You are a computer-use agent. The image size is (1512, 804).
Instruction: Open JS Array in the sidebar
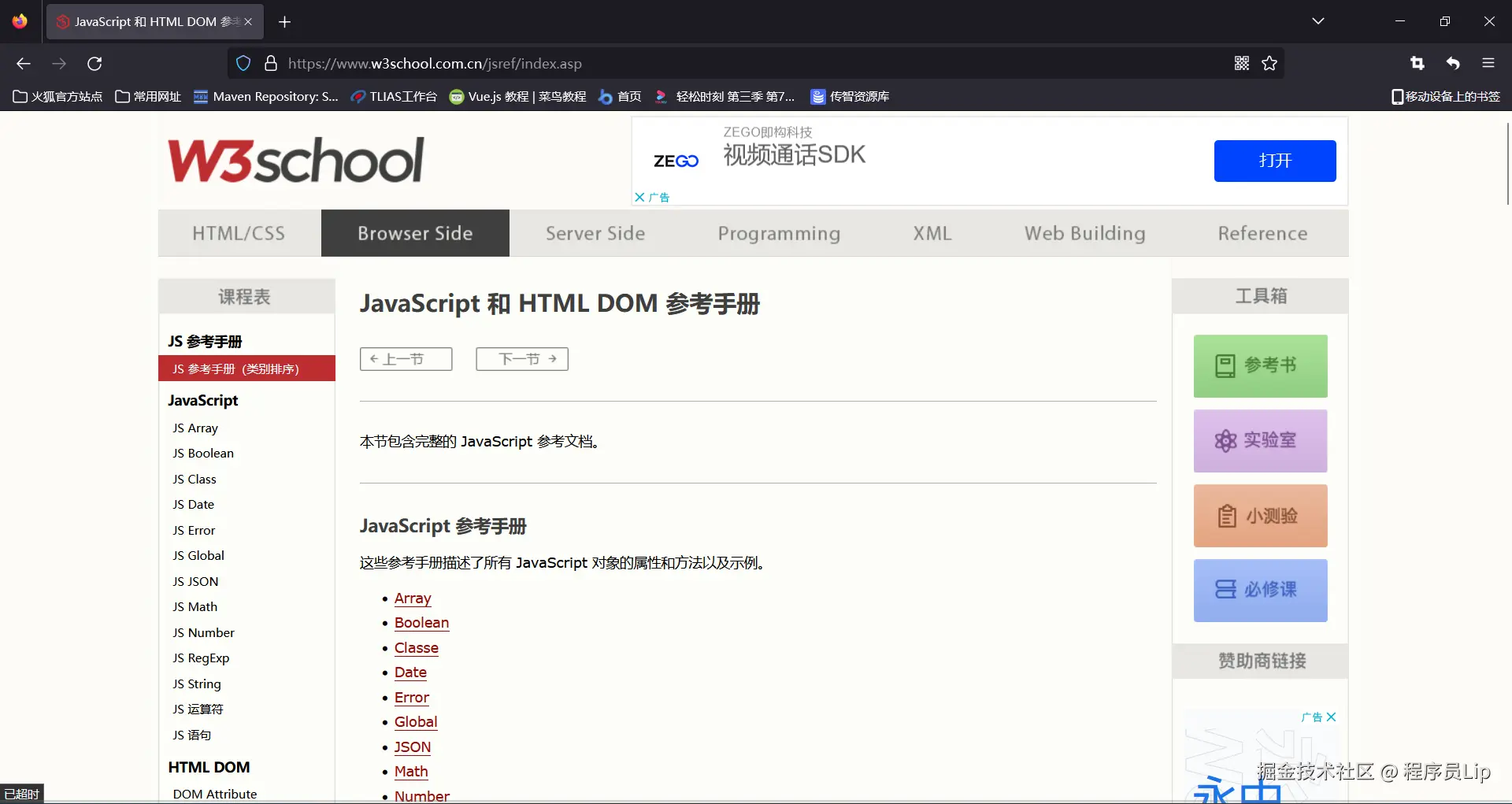(x=195, y=428)
